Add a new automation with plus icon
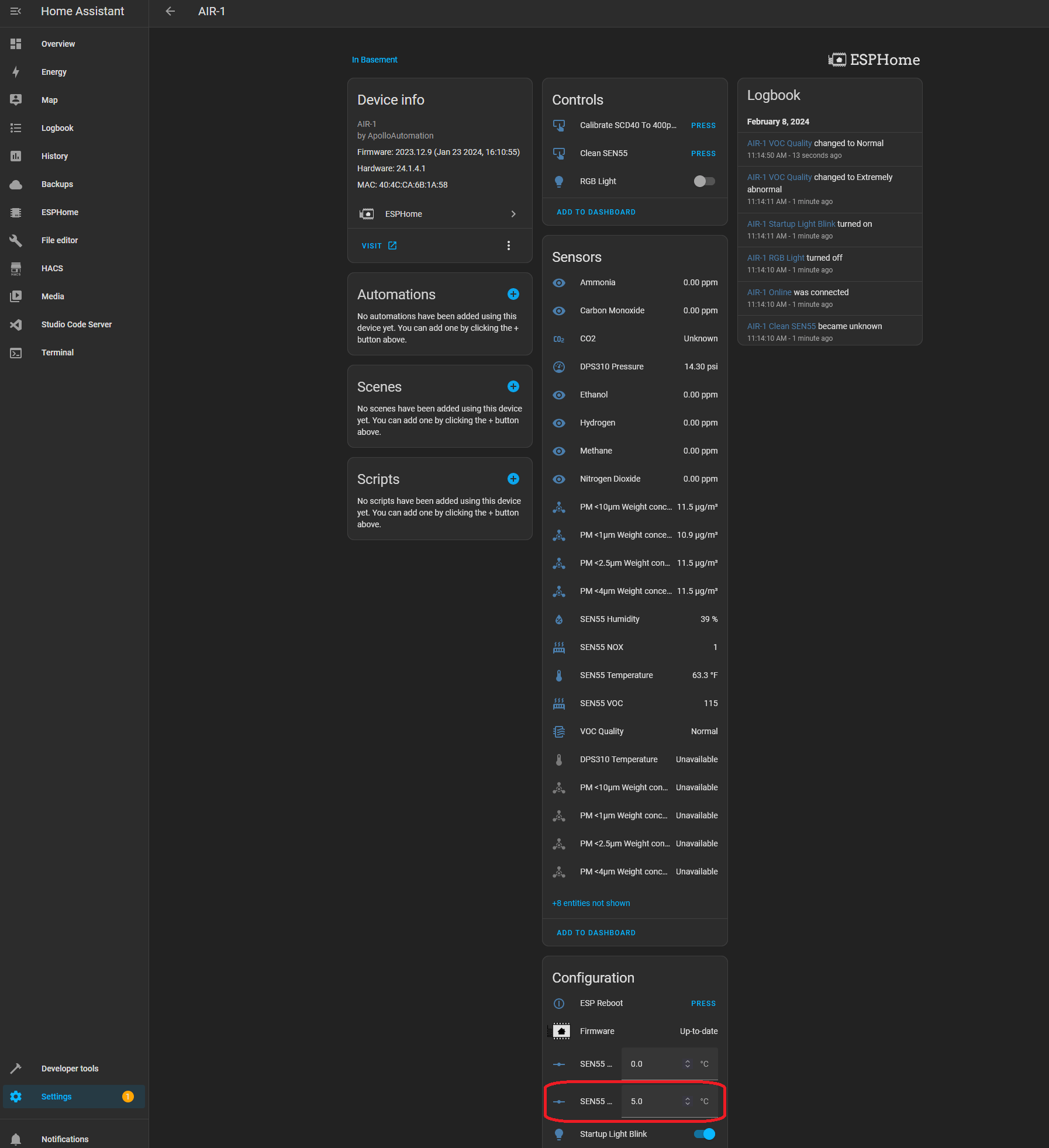The height and width of the screenshot is (1148, 1049). point(513,295)
